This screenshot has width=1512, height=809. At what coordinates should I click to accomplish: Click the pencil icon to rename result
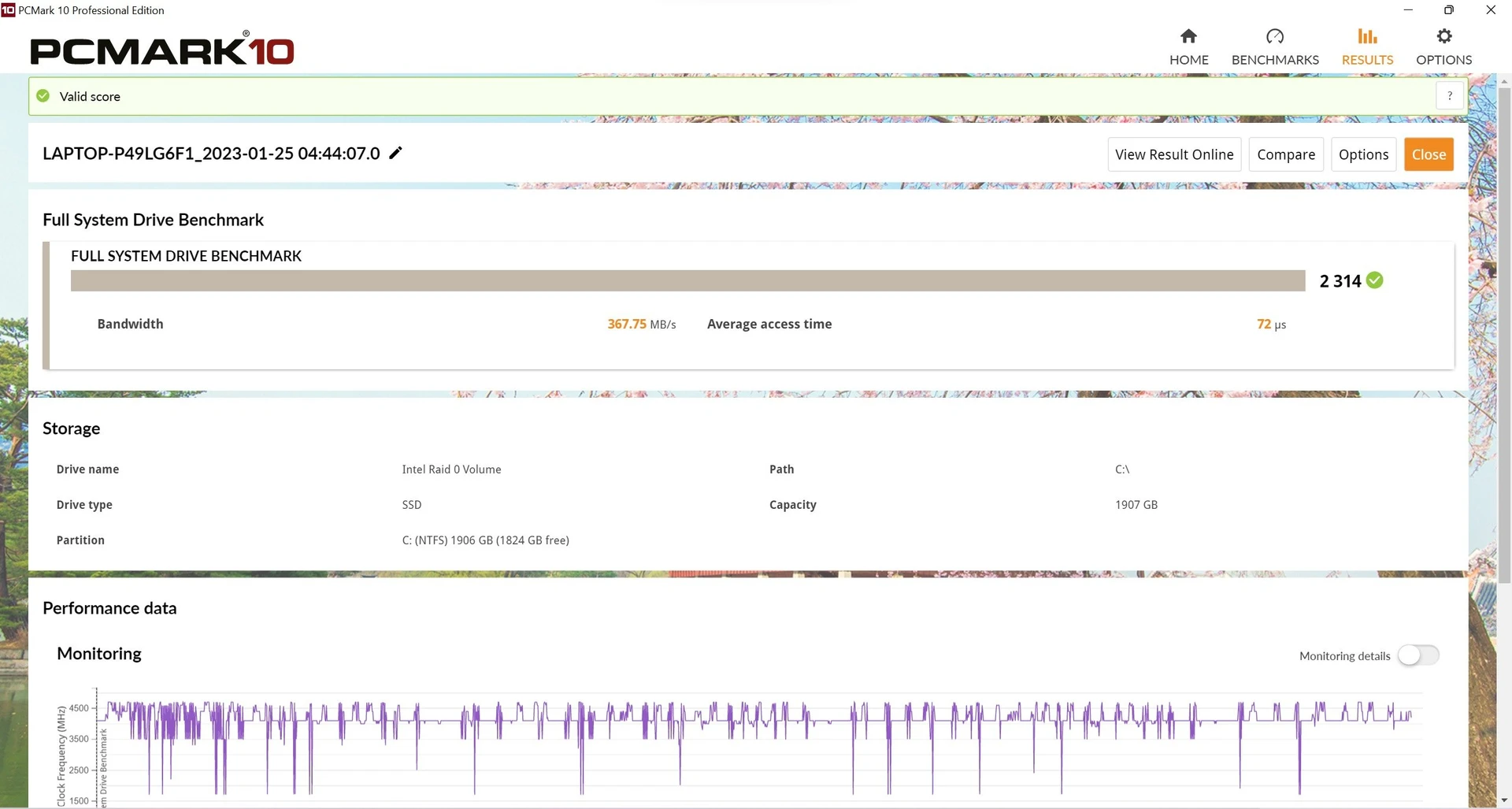[396, 153]
